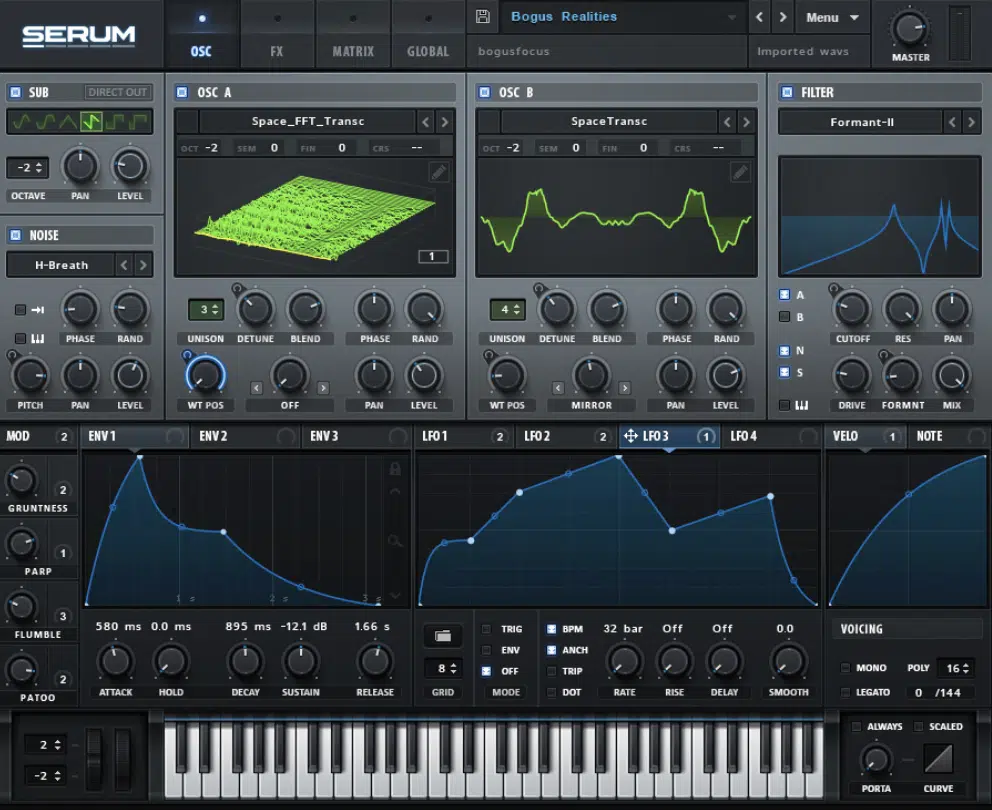
Task: Enable the LEGATO checkbox
Action: (845, 692)
